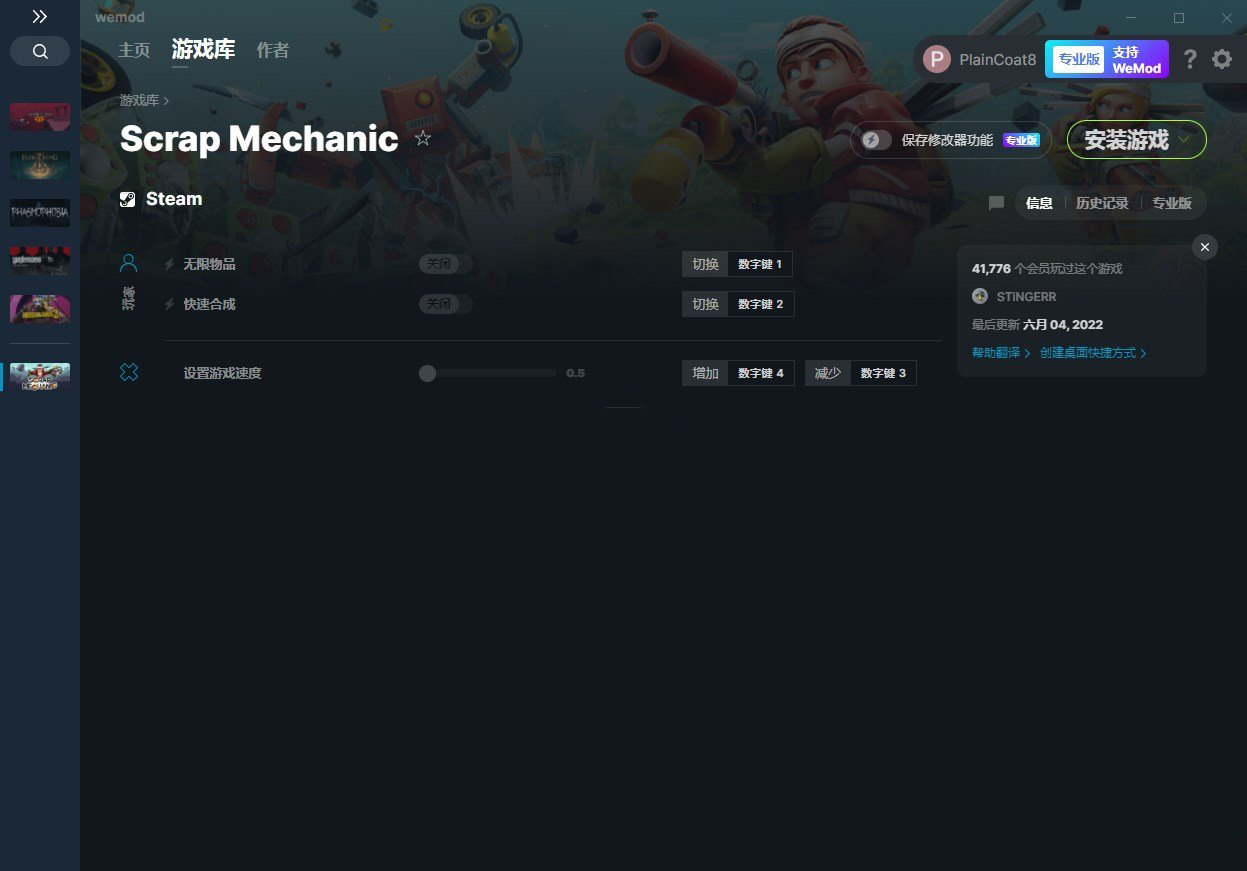Screen dimensions: 1247x871
Task: Open the Phasmophobia game thumbnail
Action: click(40, 213)
